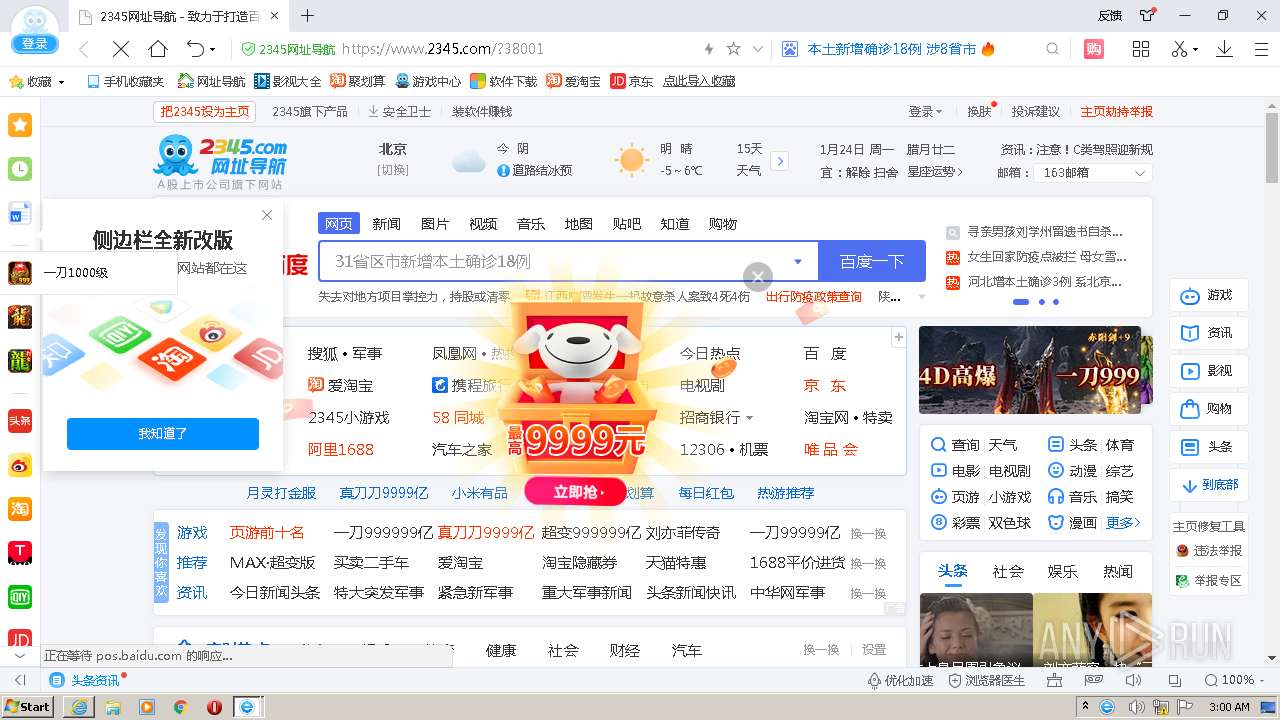Viewport: 1280px width, 720px height.
Task: Open browser hamburger menu
Action: pyautogui.click(x=1261, y=49)
